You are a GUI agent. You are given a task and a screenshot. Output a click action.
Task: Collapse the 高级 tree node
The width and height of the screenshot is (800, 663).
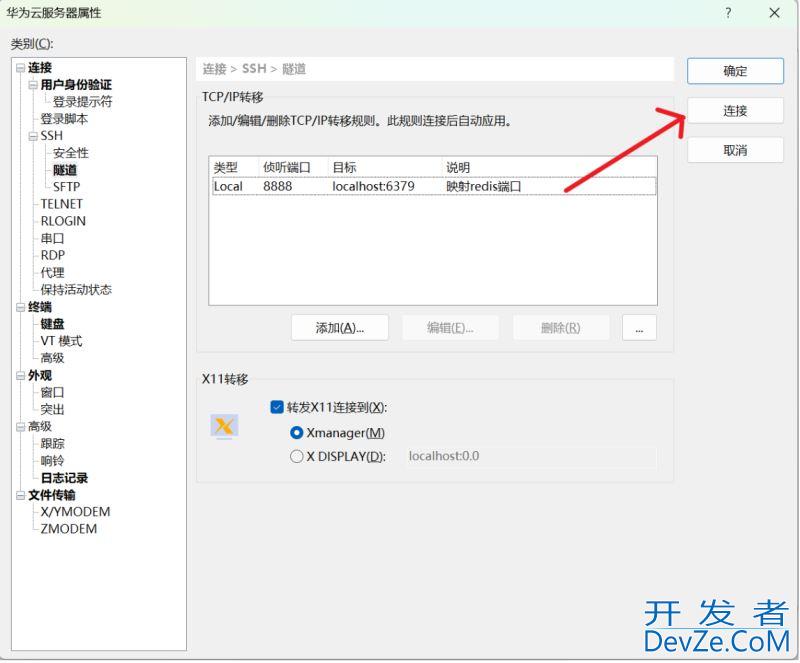pos(20,426)
